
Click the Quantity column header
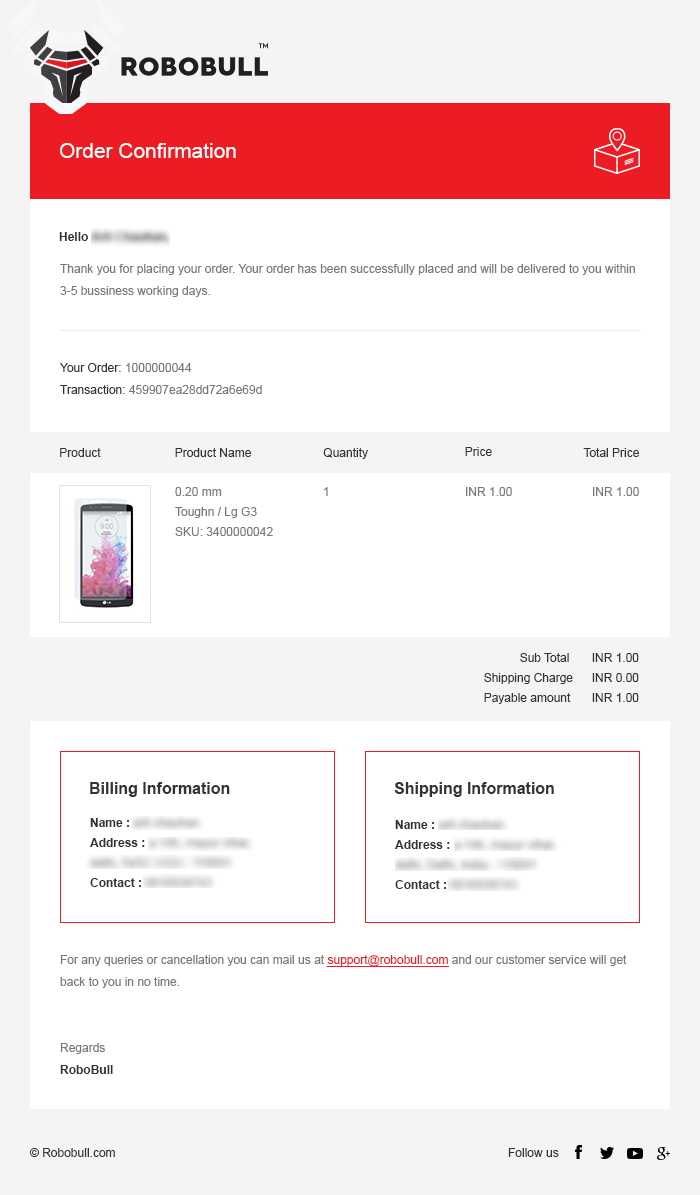345,453
